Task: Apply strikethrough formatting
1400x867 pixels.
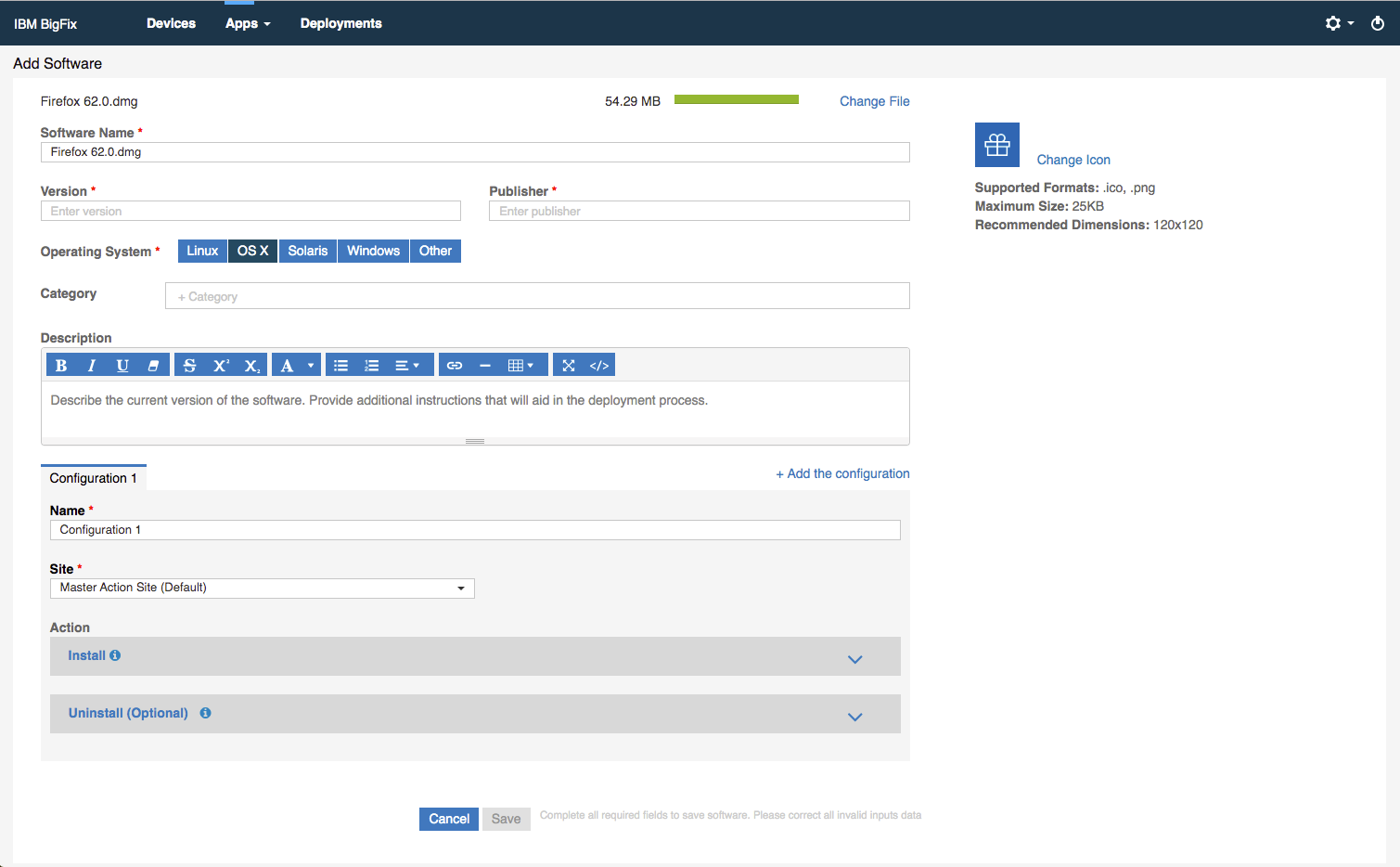Action: [189, 366]
